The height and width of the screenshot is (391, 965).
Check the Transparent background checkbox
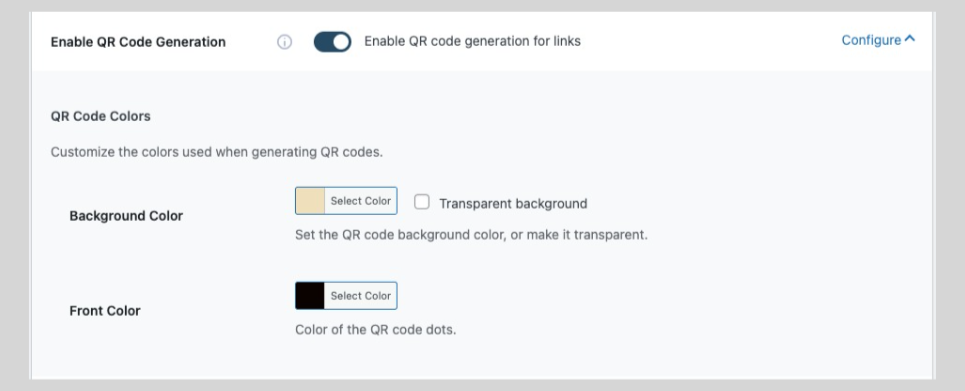(422, 202)
